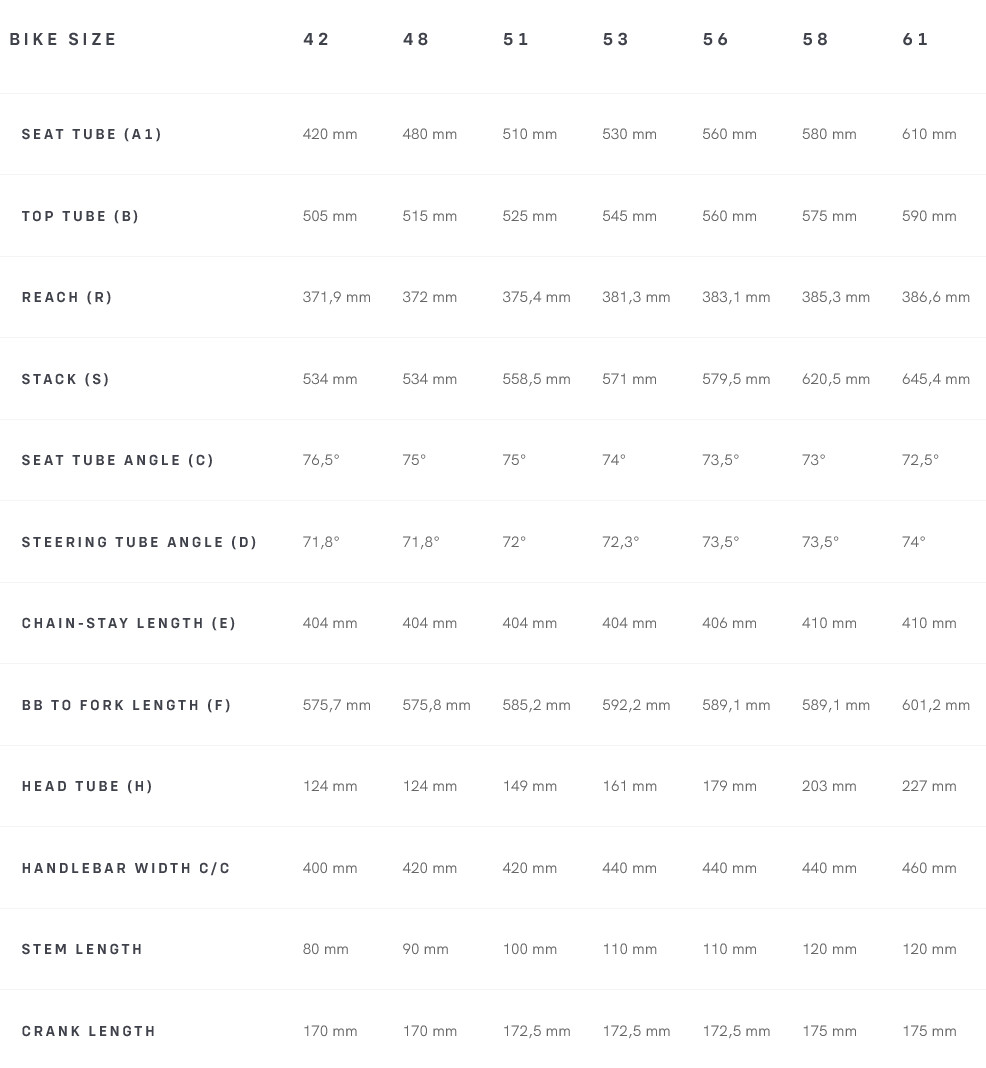The image size is (986, 1068).
Task: Click the STEERING TUBE ANGLE (D) label
Action: [x=140, y=542]
